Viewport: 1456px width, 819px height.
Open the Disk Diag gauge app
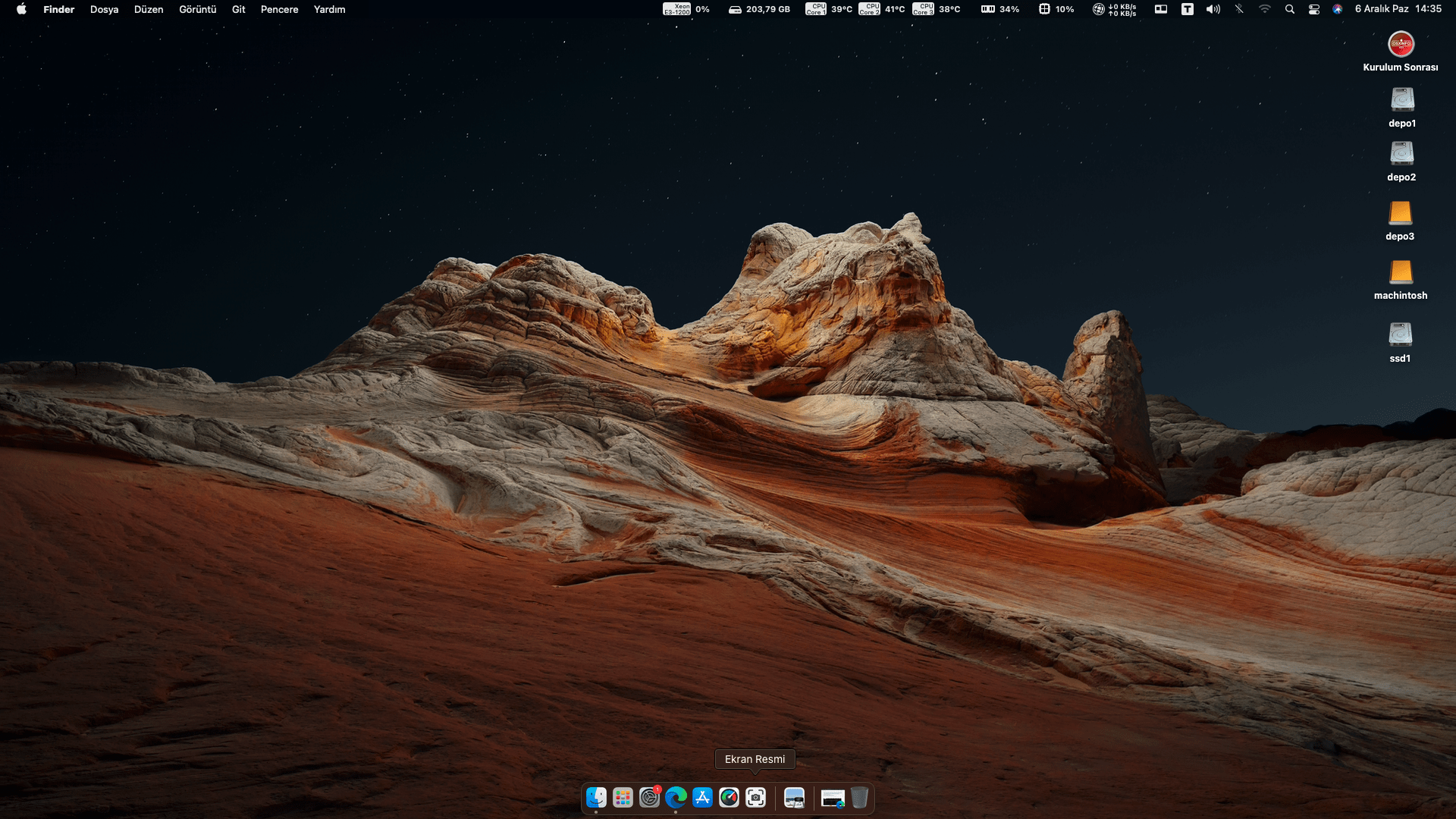(x=729, y=798)
